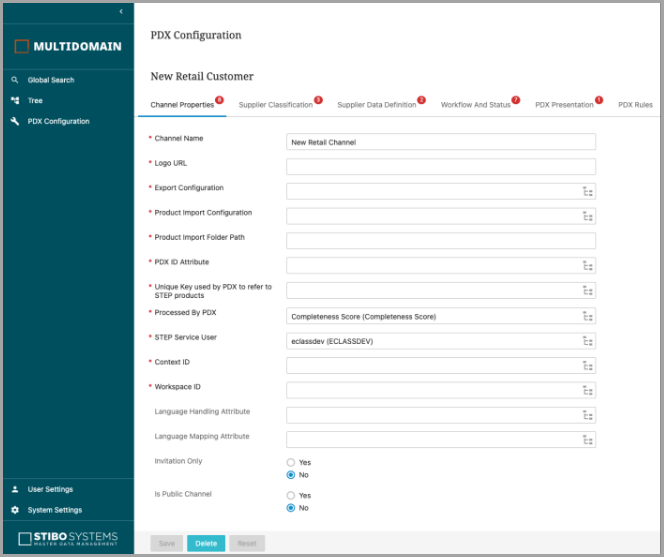Switch to the Supplier Classification tab
664x557 pixels.
point(276,105)
